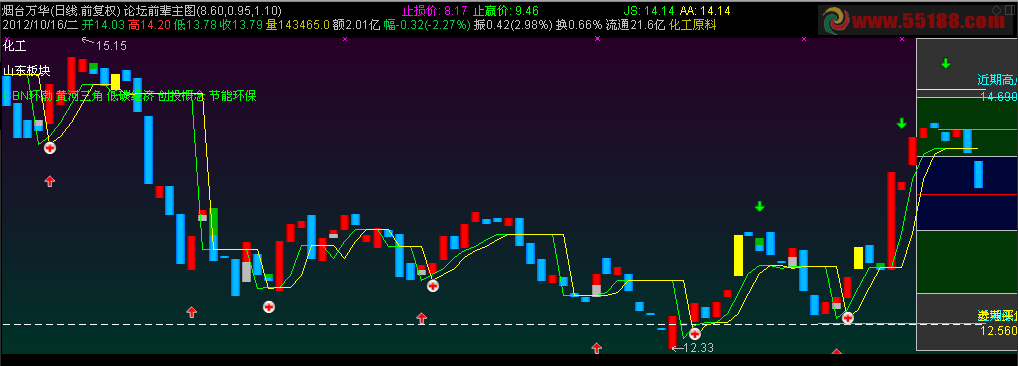Click the 创投概念 concept tag
This screenshot has width=1018, height=366.
(182, 96)
